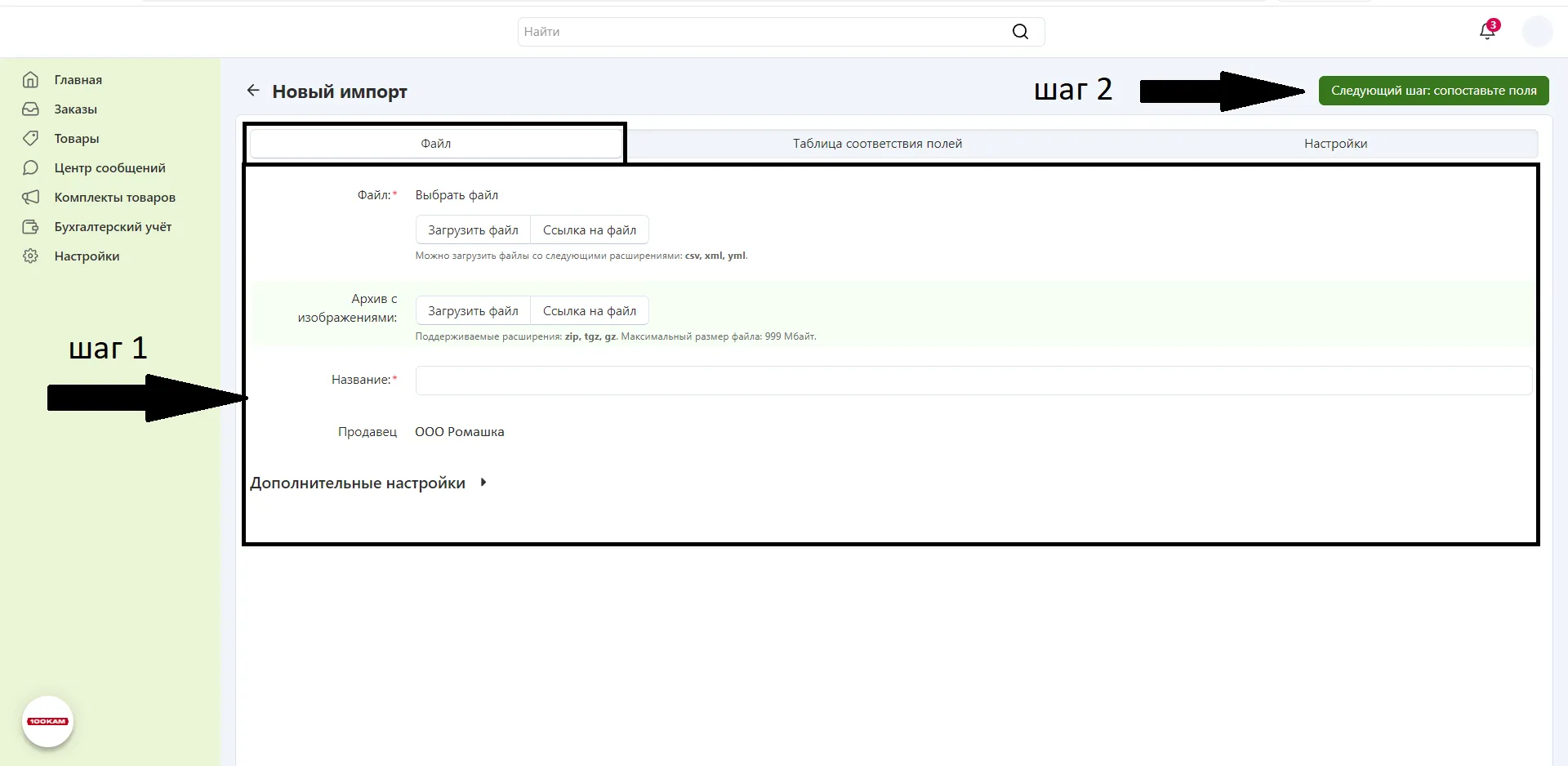Click Загрузить файл for the import file
Image resolution: width=1568 pixels, height=766 pixels.
(473, 230)
